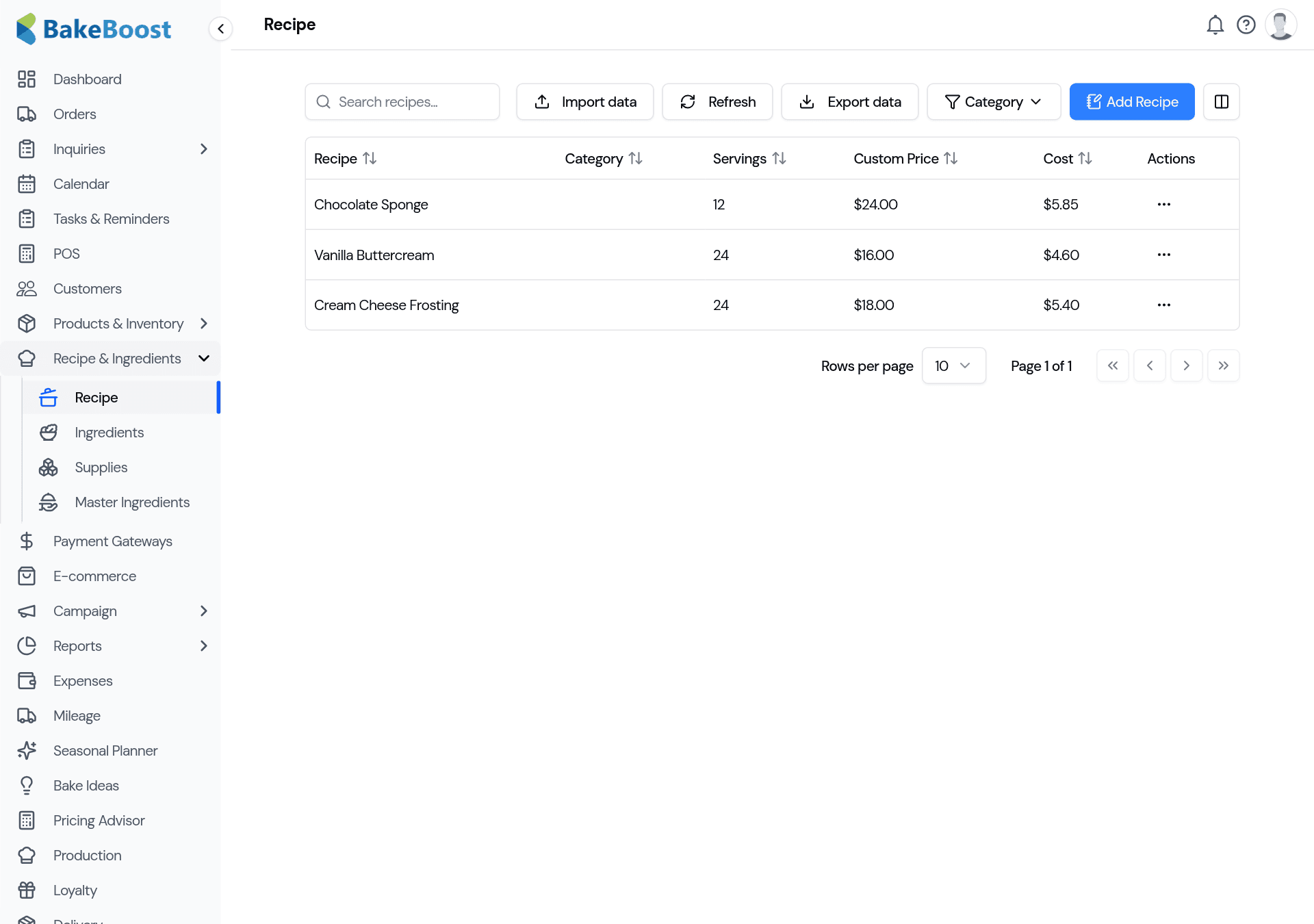Screen dimensions: 1314x924
Task: Go to previous page of results
Action: [x=1150, y=365]
